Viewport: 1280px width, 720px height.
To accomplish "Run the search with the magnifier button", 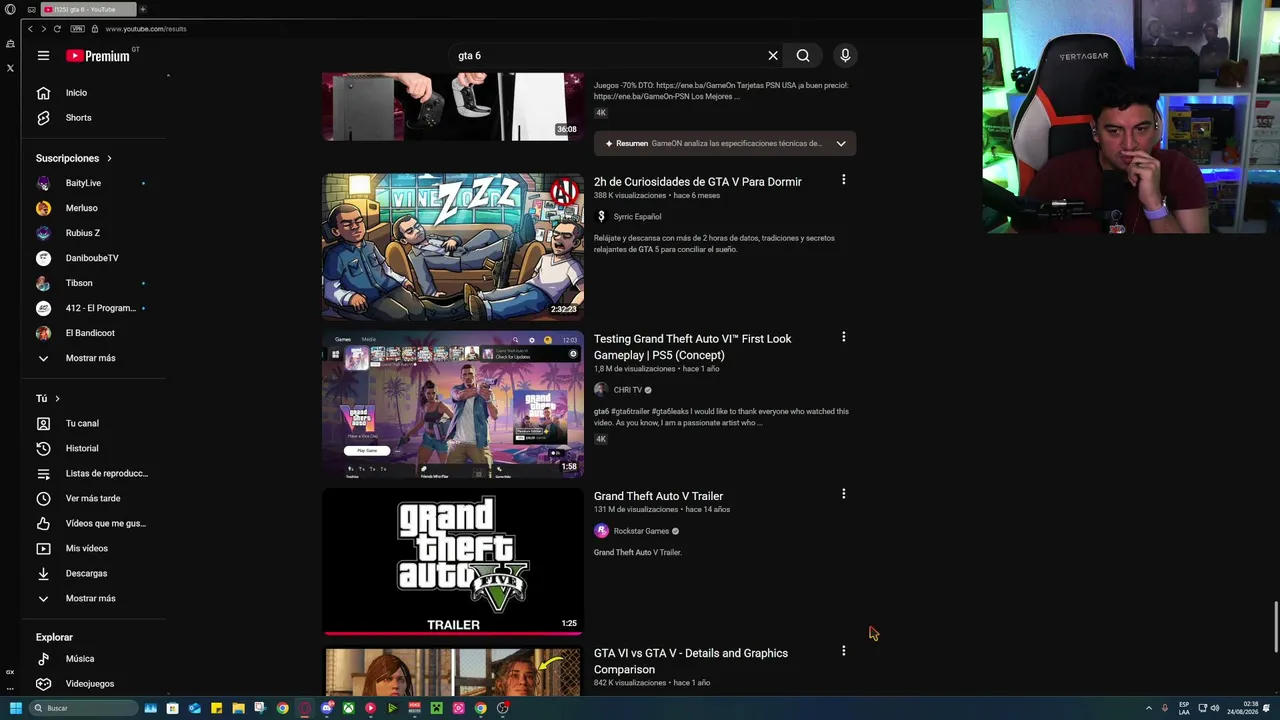I will tap(803, 56).
